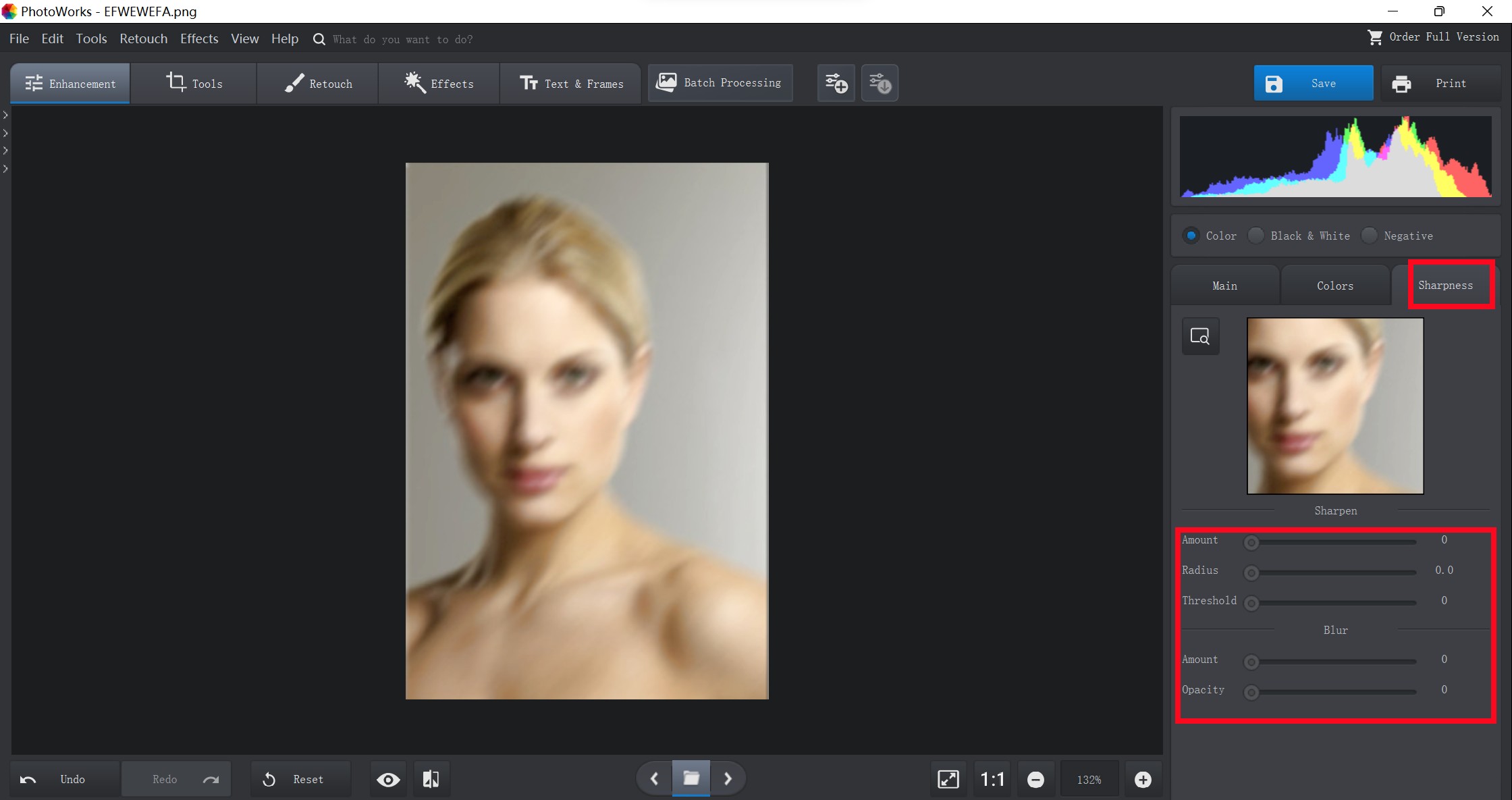Viewport: 1512px width, 800px height.
Task: Select the Negative radio button
Action: click(1369, 236)
